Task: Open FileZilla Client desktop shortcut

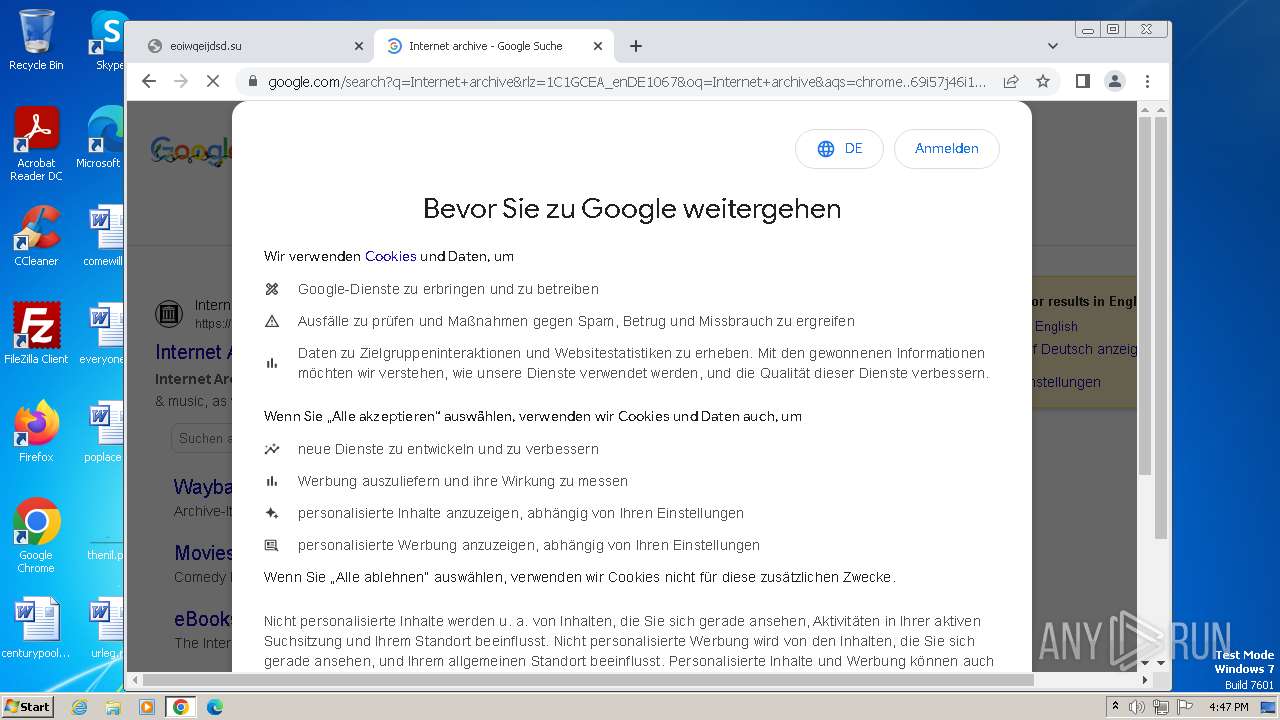Action: pyautogui.click(x=36, y=333)
